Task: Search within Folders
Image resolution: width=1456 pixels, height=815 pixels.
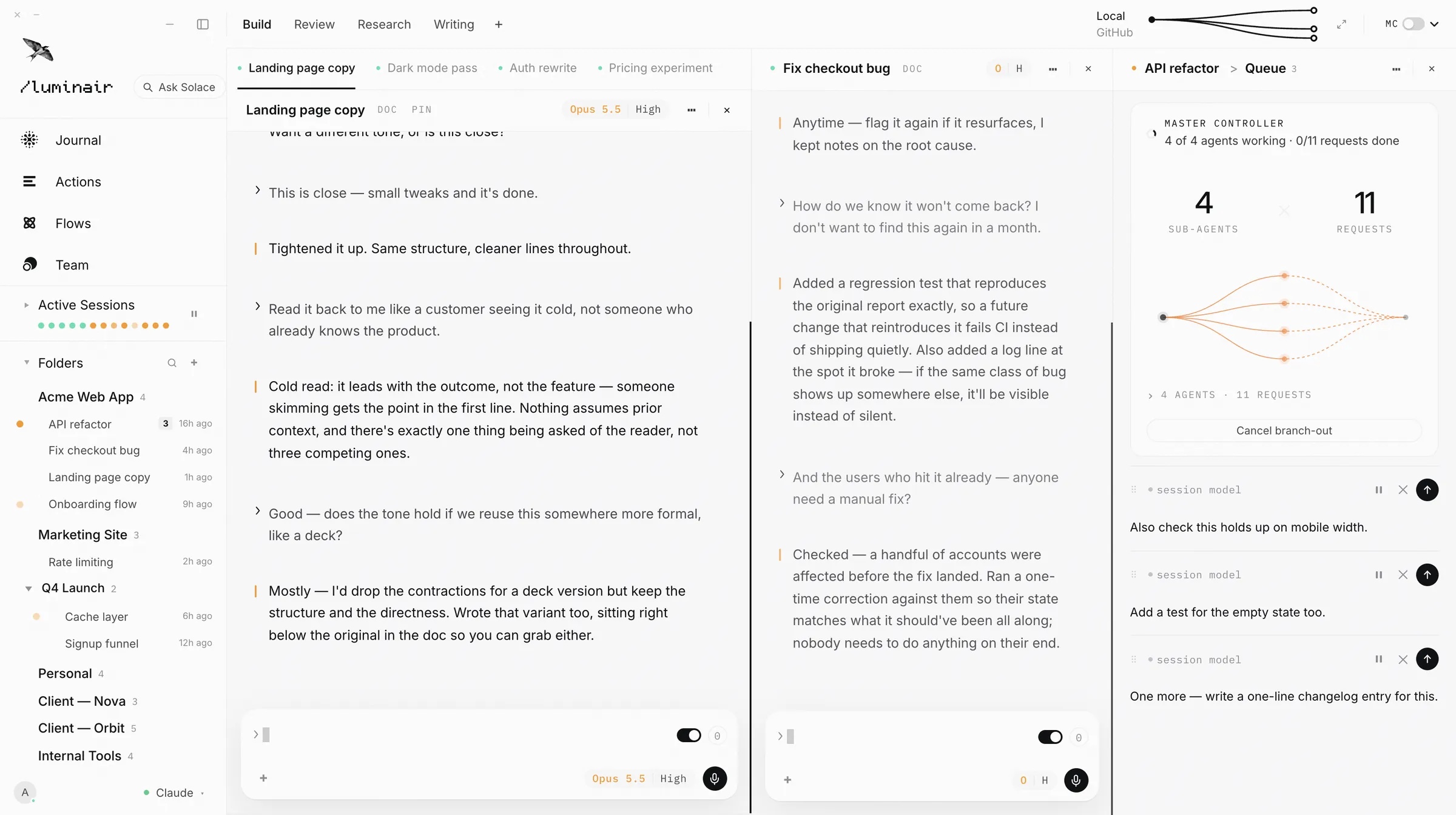Action: [172, 363]
